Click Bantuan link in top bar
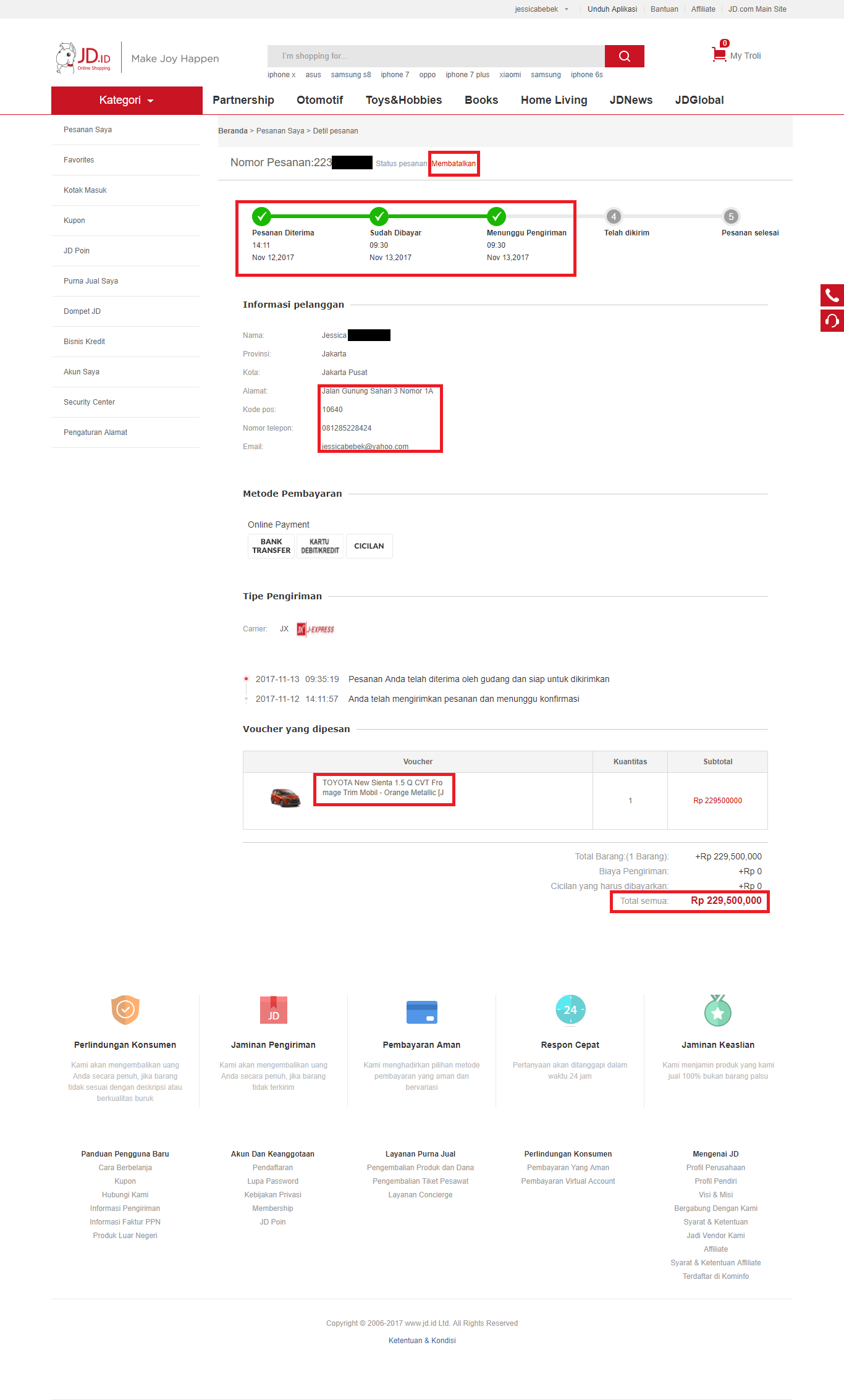844x1400 pixels. click(664, 9)
